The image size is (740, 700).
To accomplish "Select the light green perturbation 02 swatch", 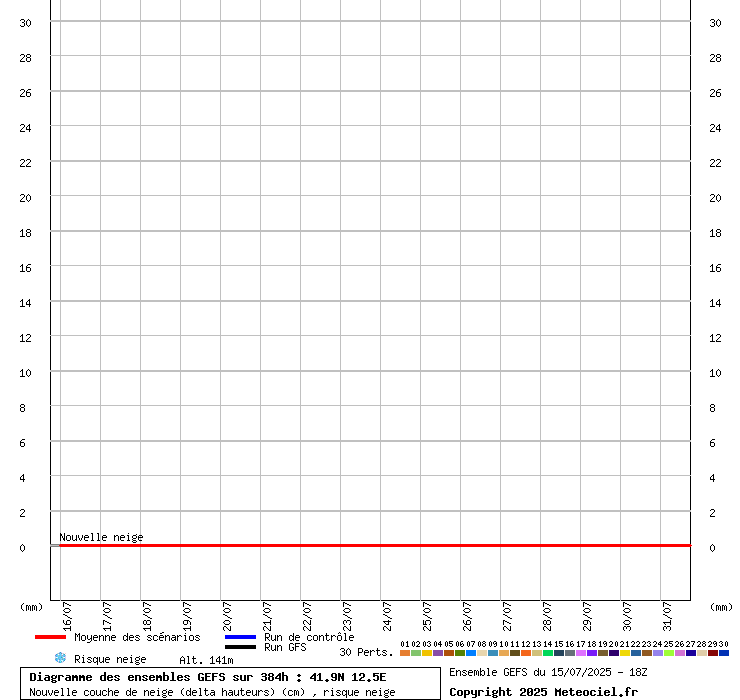I will [x=416, y=653].
